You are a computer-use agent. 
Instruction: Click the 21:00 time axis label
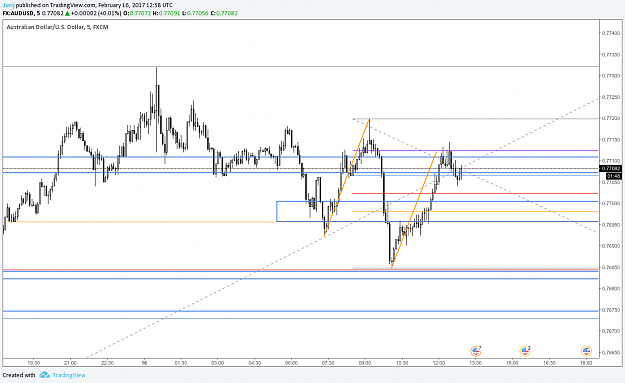point(70,363)
